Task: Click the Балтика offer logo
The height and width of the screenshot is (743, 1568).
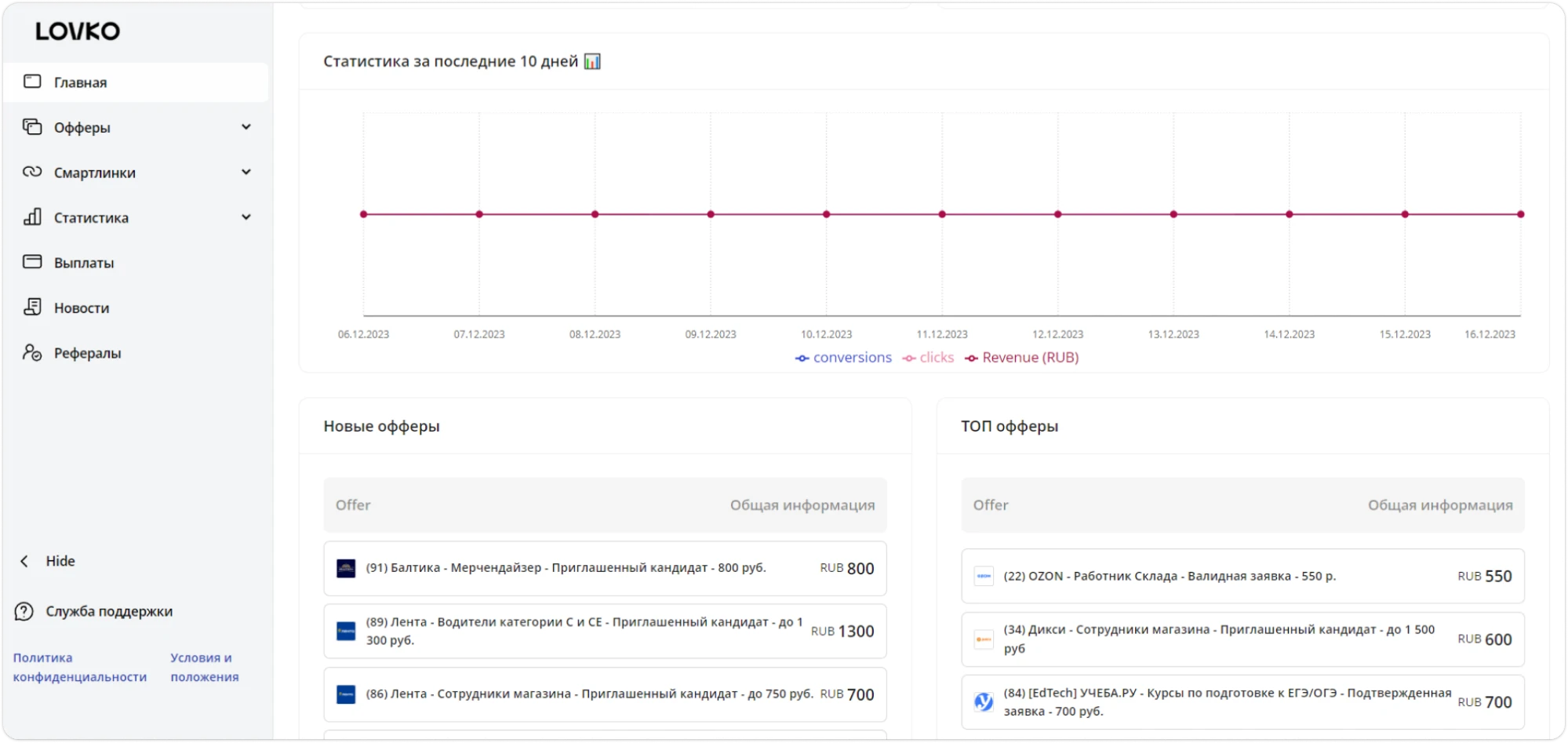Action: click(x=346, y=568)
